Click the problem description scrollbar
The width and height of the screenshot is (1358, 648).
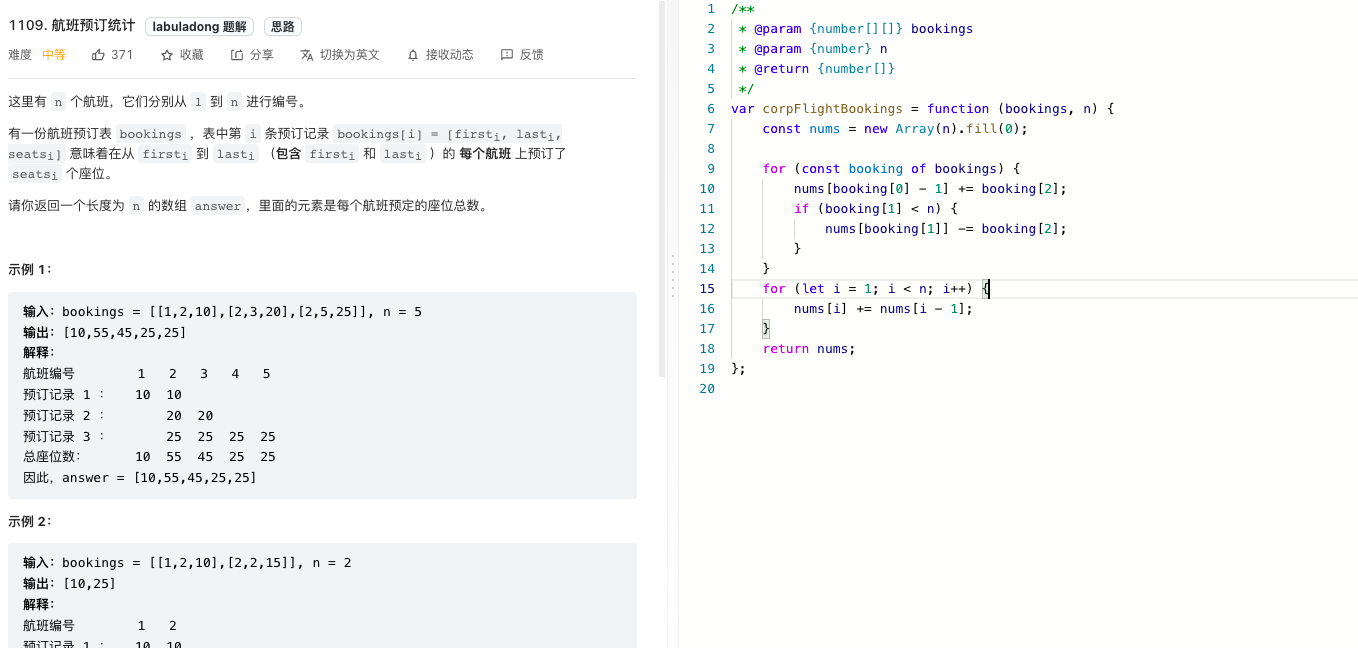point(662,190)
